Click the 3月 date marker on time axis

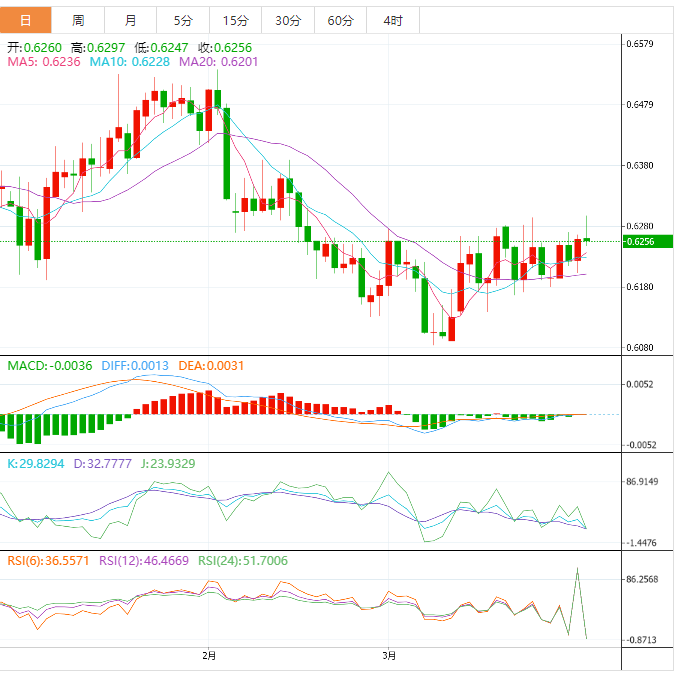(x=389, y=656)
